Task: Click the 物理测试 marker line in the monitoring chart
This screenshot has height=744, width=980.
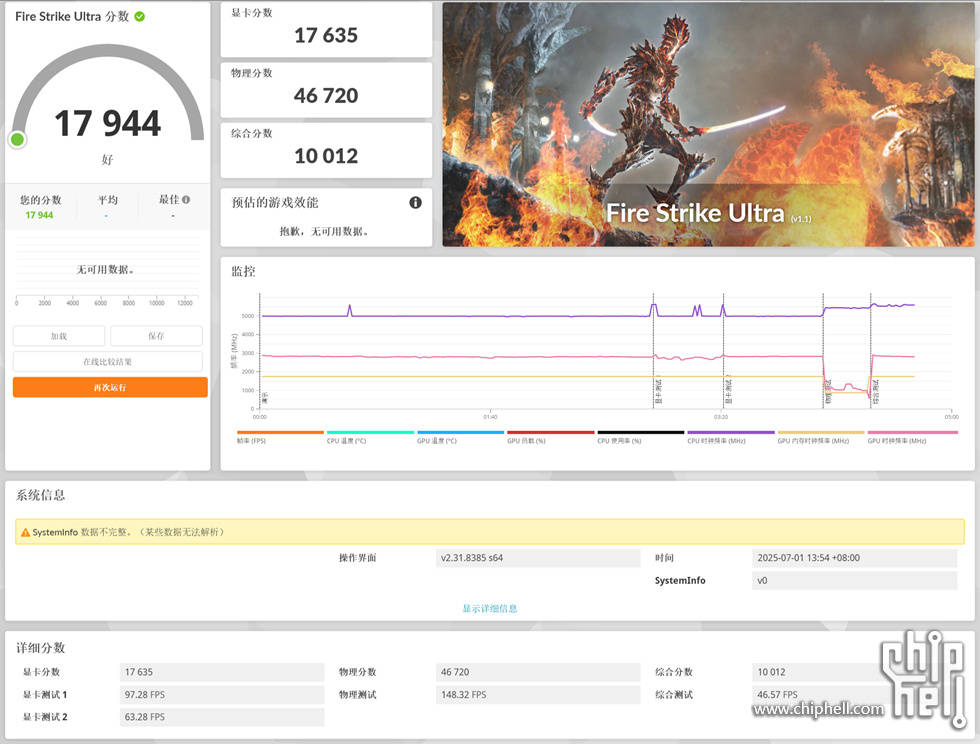Action: [823, 351]
